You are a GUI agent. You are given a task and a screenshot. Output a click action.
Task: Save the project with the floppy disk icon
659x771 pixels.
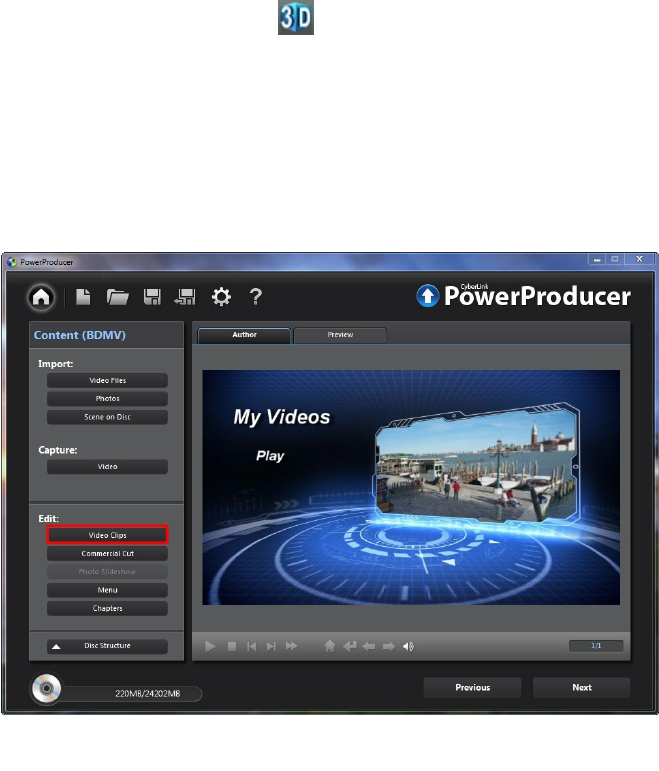152,297
